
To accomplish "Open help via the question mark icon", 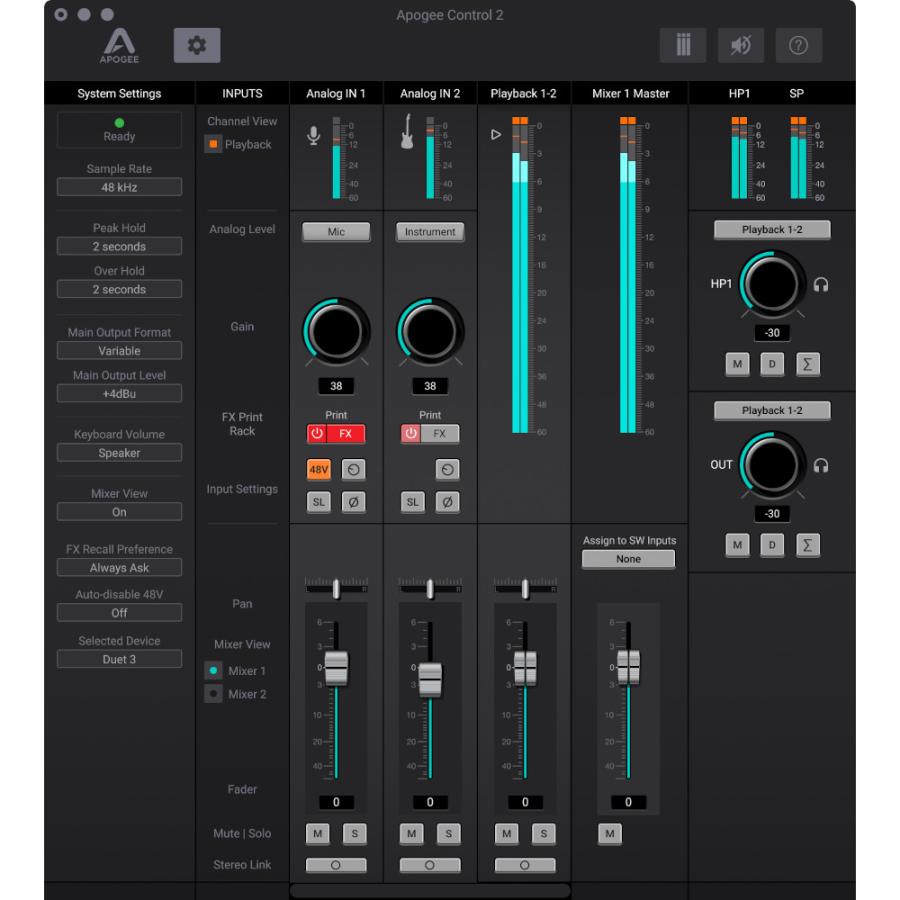I will 797,44.
